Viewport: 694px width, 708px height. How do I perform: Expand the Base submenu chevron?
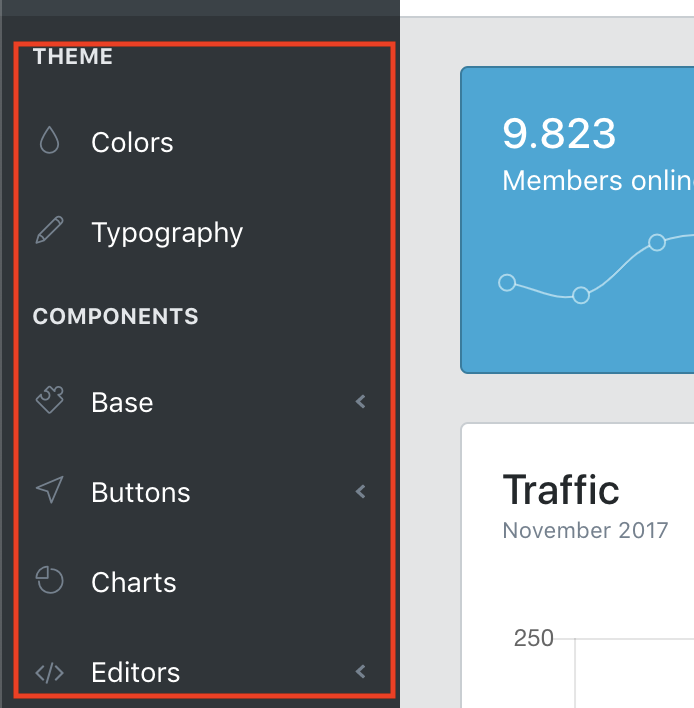click(361, 402)
